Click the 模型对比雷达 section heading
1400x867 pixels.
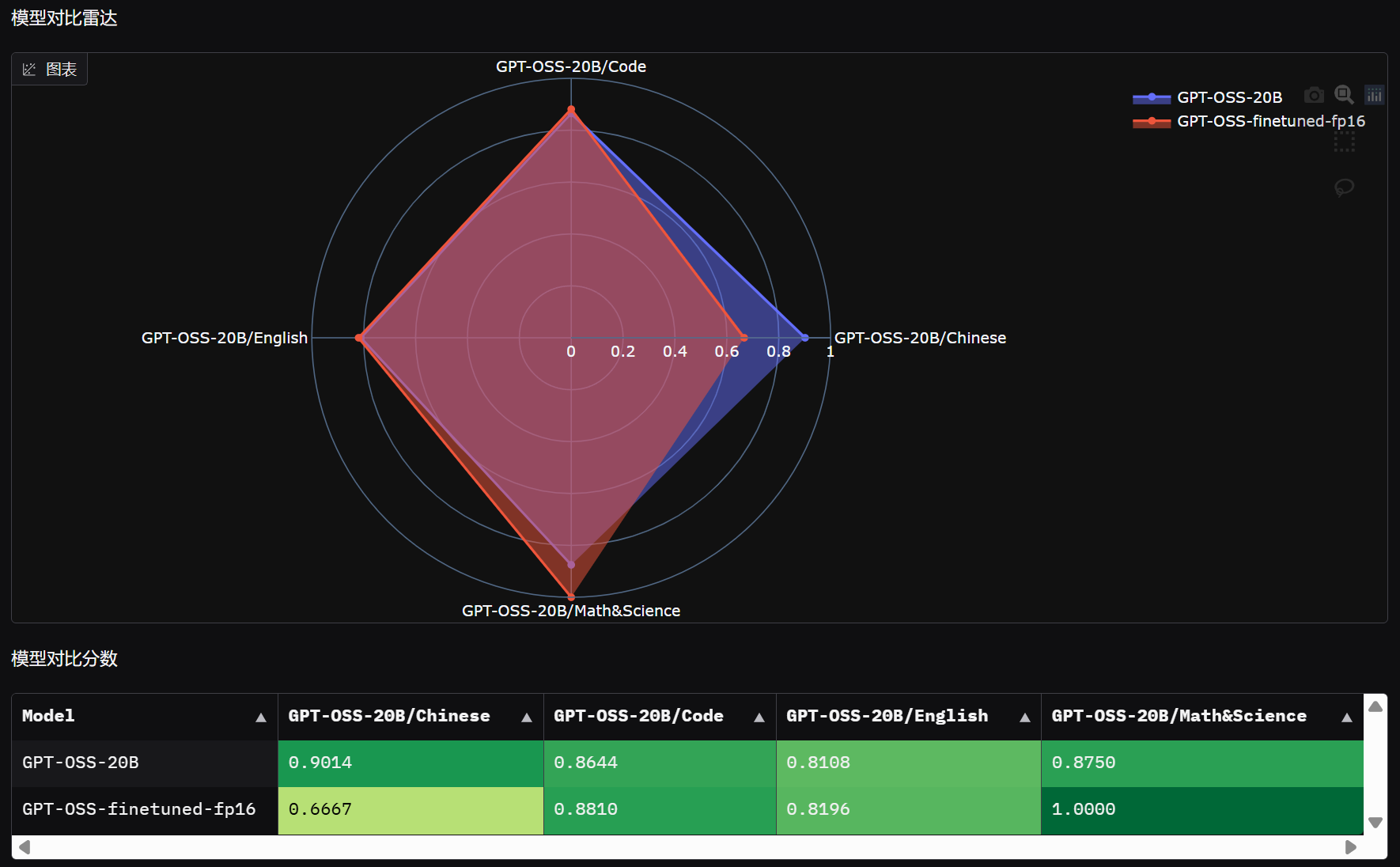64,18
